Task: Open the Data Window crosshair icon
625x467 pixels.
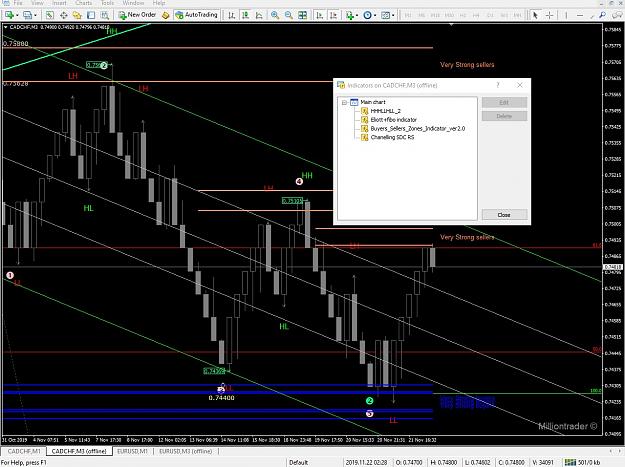Action: pos(63,15)
